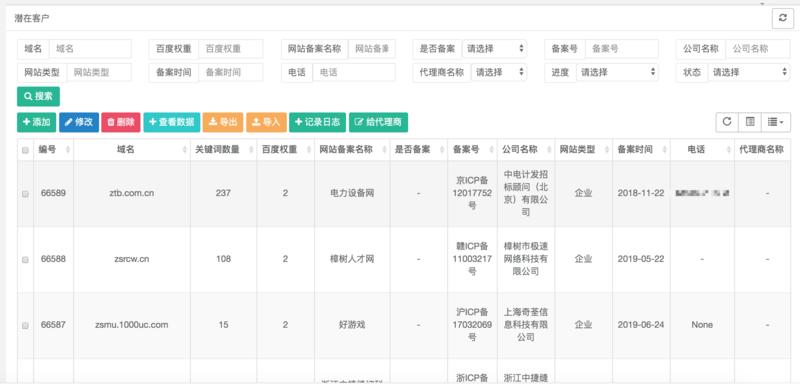Click the panel refresh icon beside 潜在客户

tap(783, 18)
